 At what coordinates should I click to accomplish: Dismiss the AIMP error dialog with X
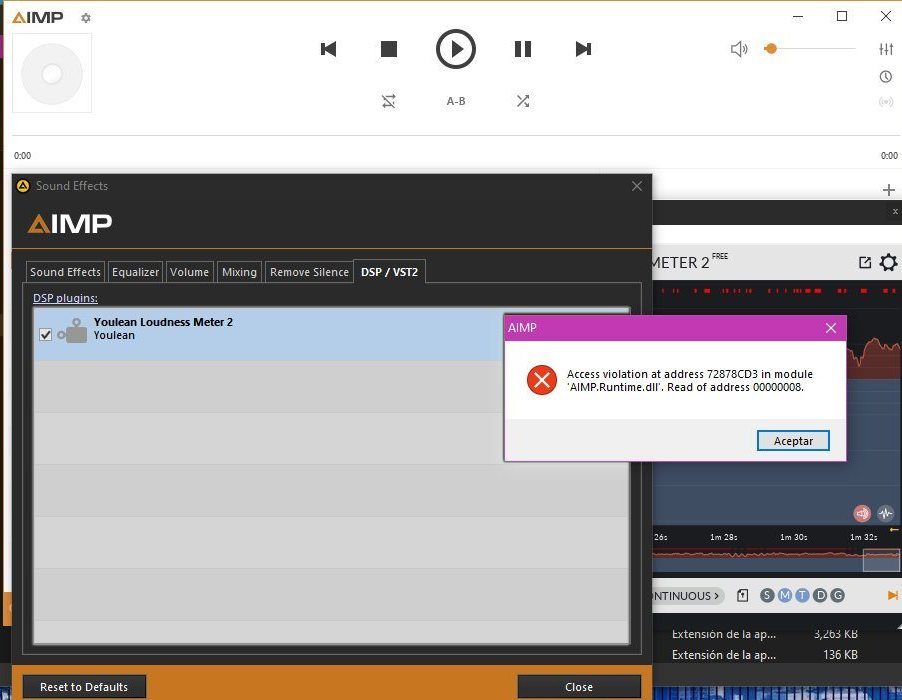tap(831, 328)
